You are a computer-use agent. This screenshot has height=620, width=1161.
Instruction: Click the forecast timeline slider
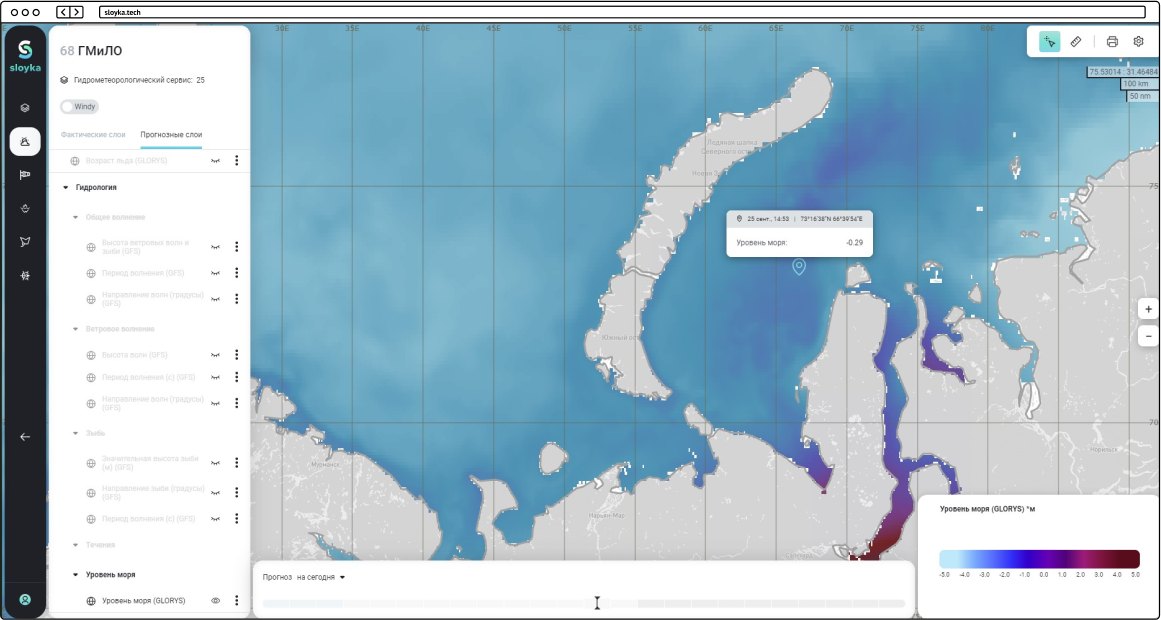pos(583,604)
